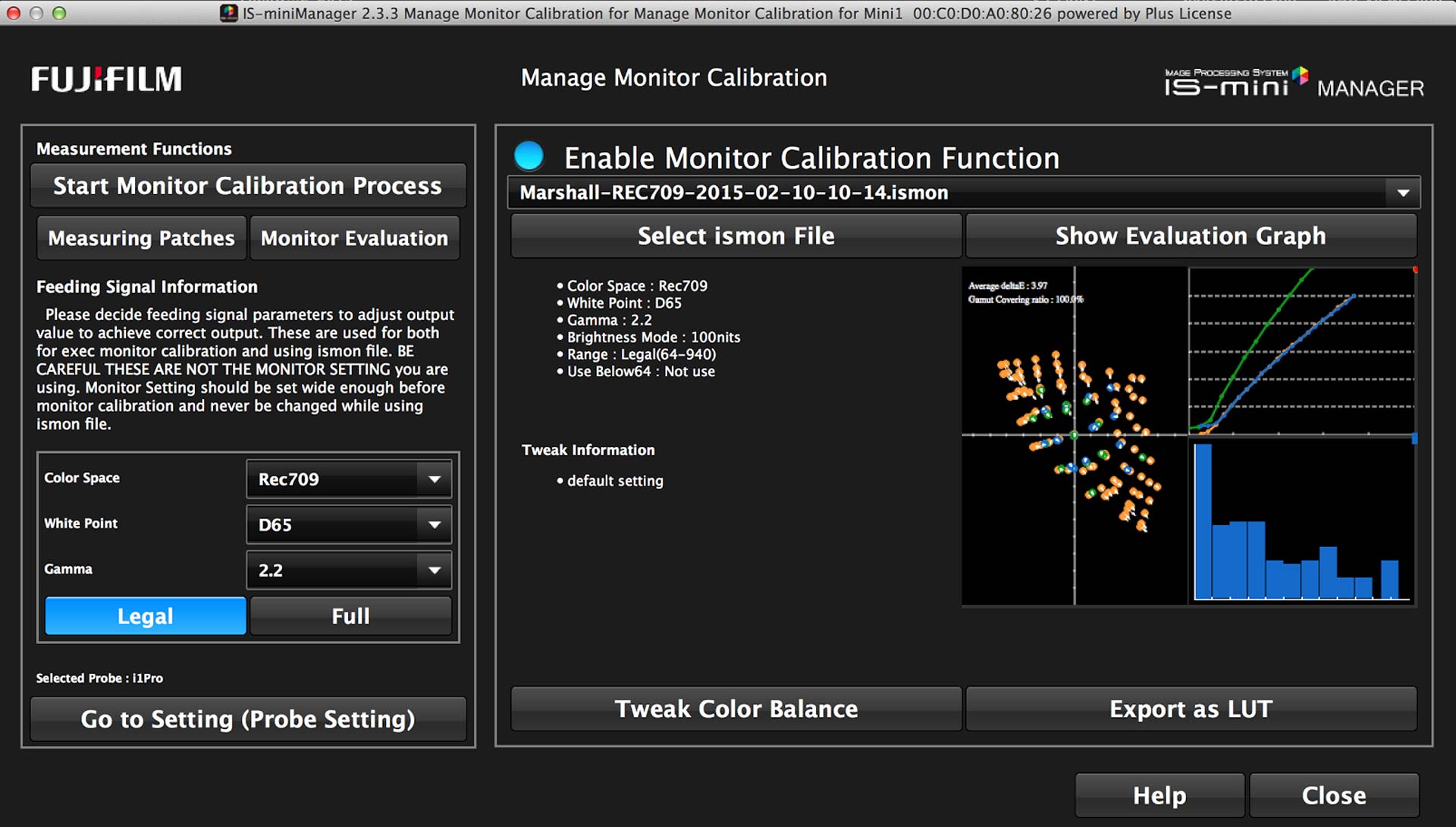Minimize the window with yellow button
Screen dimensions: 1456x827
click(36, 13)
